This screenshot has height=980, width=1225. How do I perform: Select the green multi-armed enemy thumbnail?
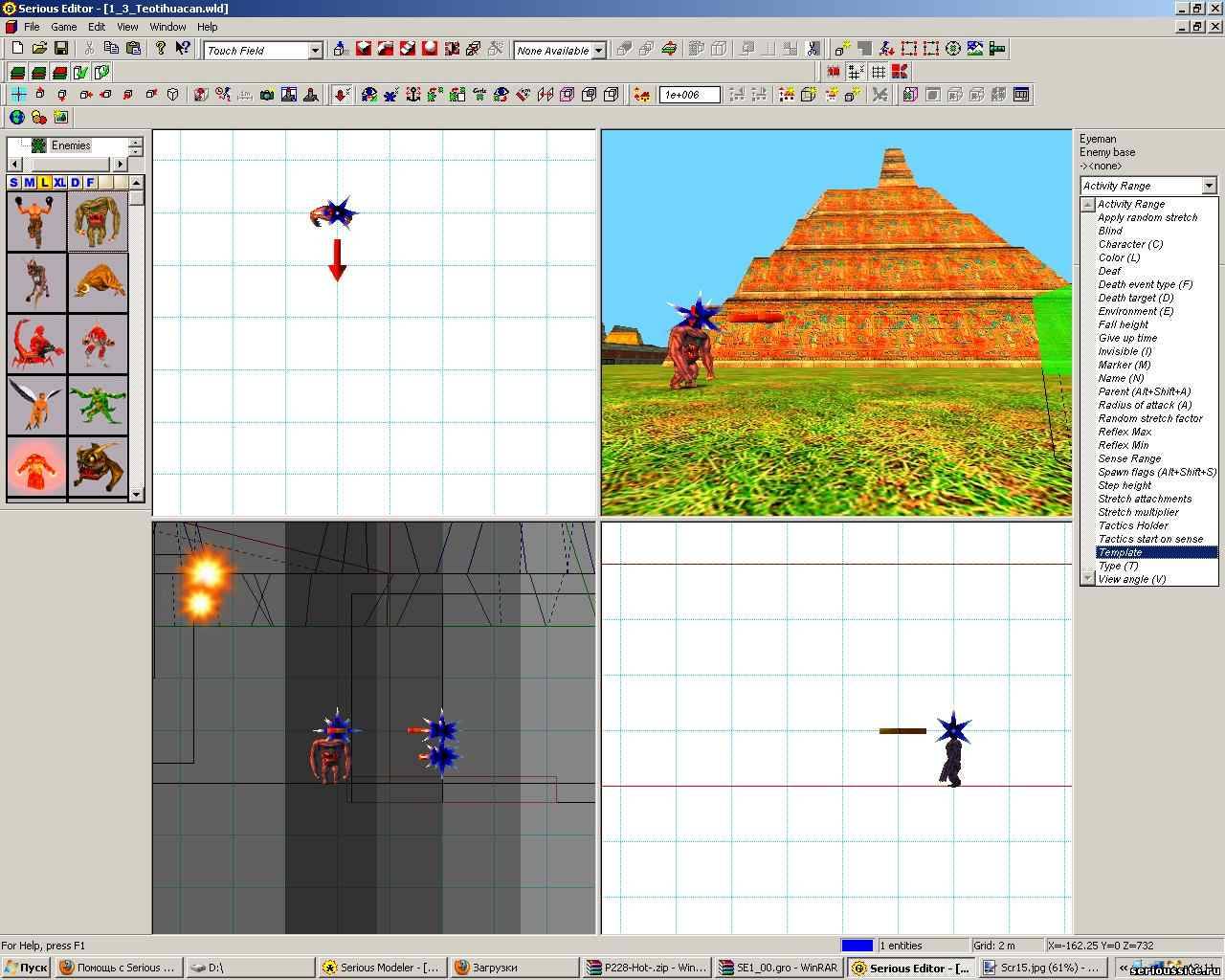pos(98,404)
